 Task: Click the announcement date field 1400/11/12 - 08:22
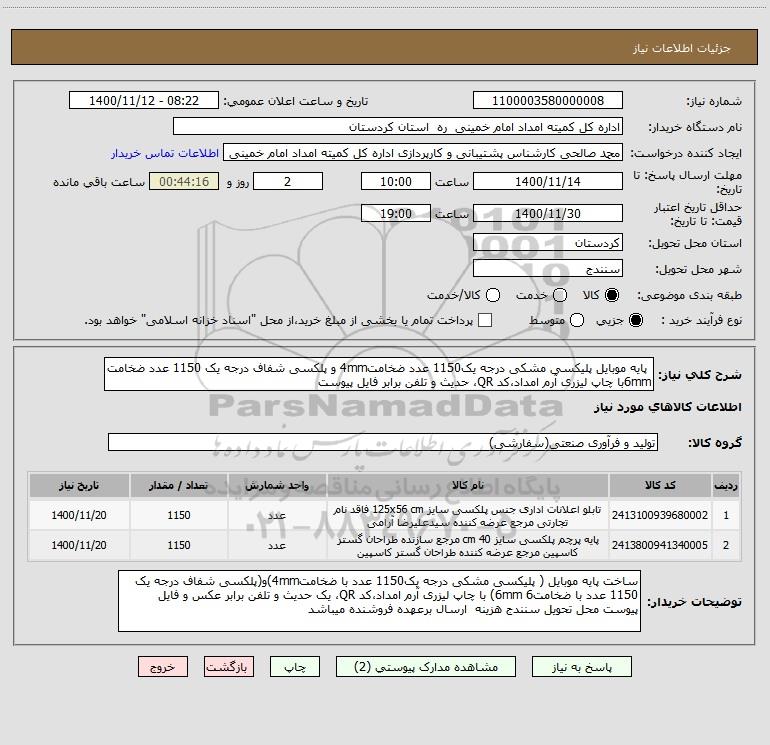point(144,101)
